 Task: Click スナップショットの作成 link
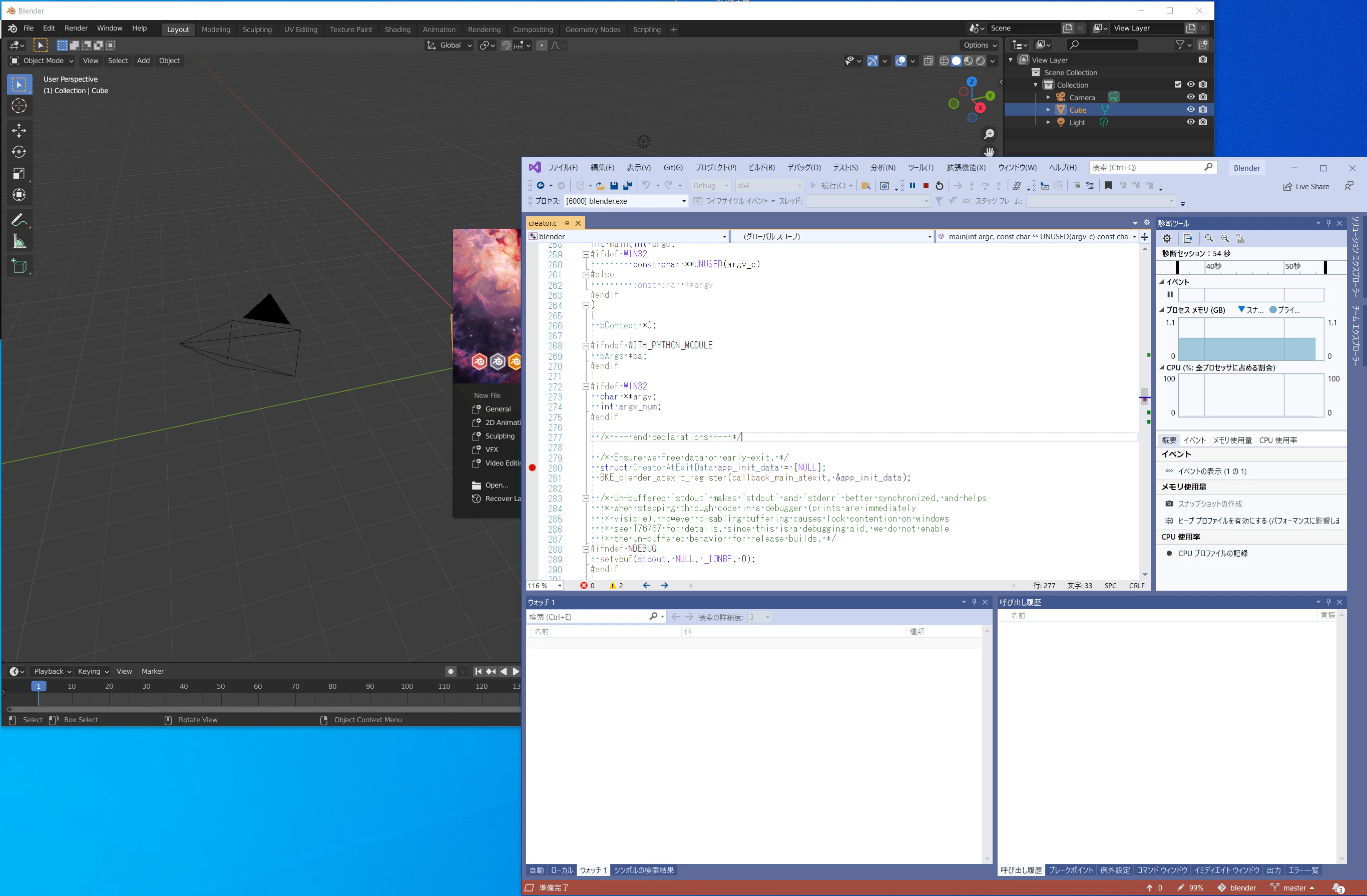tap(1210, 504)
